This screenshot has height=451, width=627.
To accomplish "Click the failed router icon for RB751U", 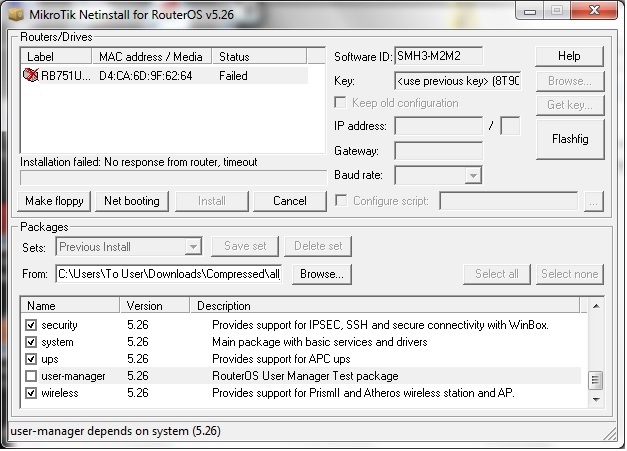I will (30, 75).
